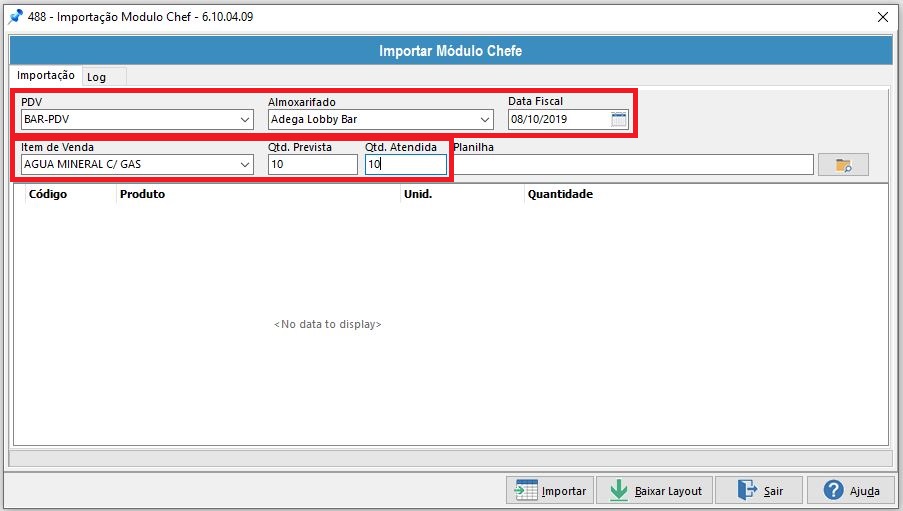Select the Importação tab

click(45, 75)
